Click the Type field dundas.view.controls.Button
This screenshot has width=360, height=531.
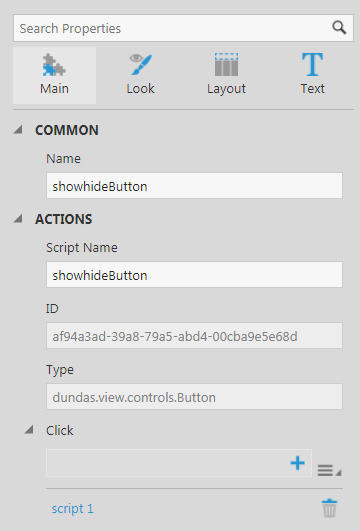coord(194,397)
